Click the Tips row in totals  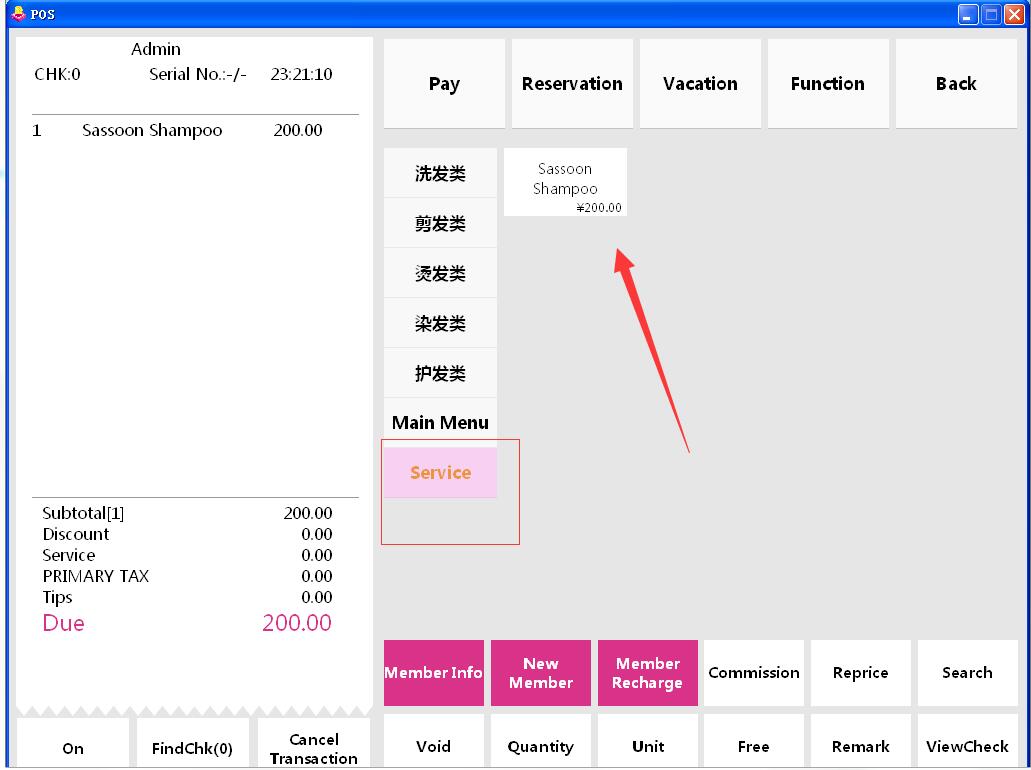pos(187,597)
